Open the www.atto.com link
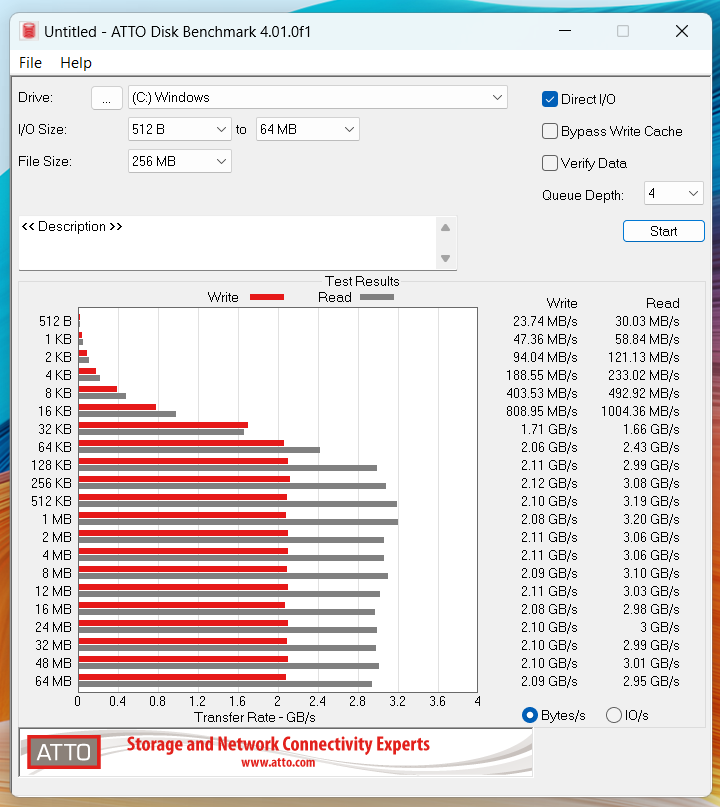 [x=278, y=763]
